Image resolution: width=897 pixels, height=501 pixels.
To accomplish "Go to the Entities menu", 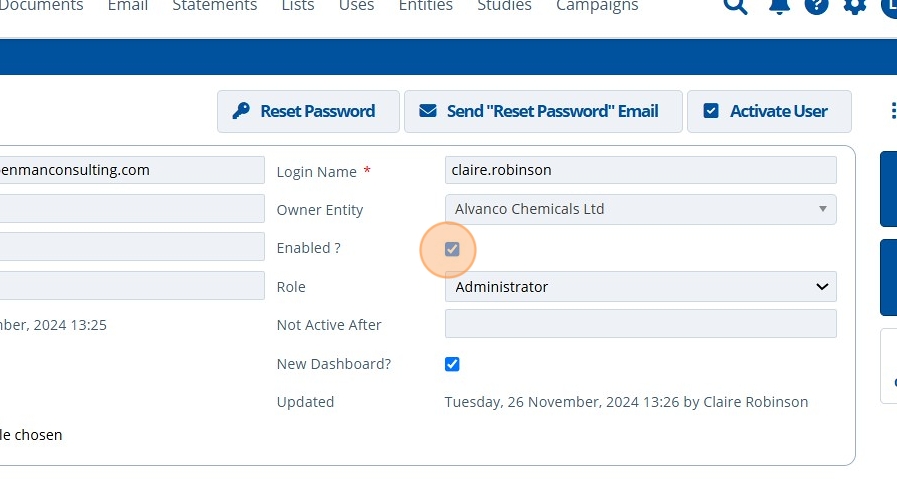I will 425,6.
